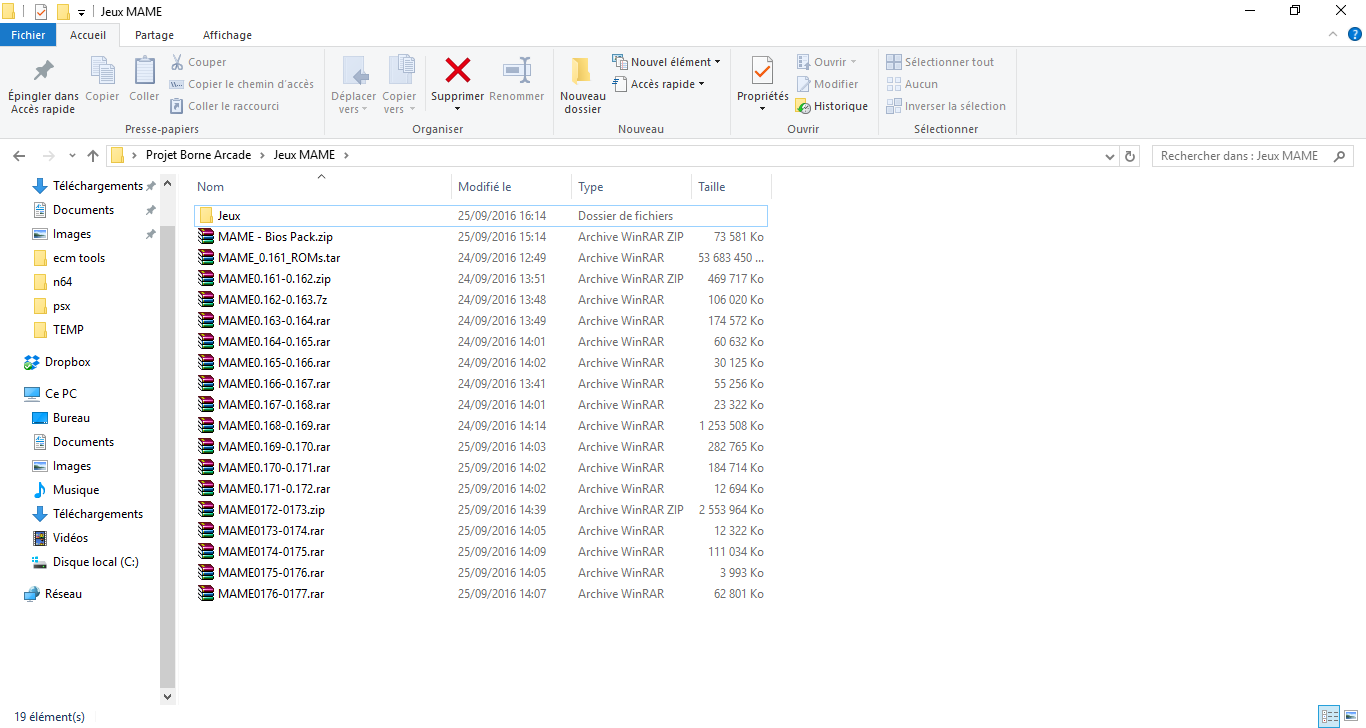Select MAME0.168-0.169.rar file

pos(480,426)
